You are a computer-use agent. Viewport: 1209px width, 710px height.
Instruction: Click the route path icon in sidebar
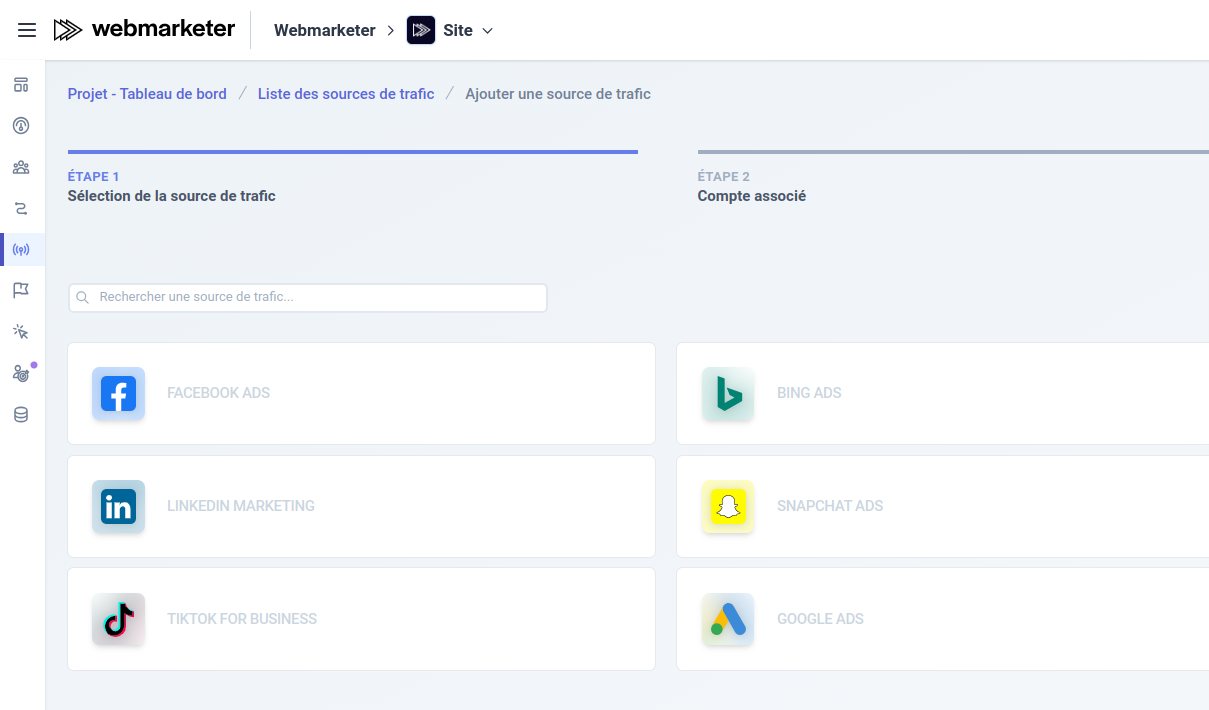(21, 208)
